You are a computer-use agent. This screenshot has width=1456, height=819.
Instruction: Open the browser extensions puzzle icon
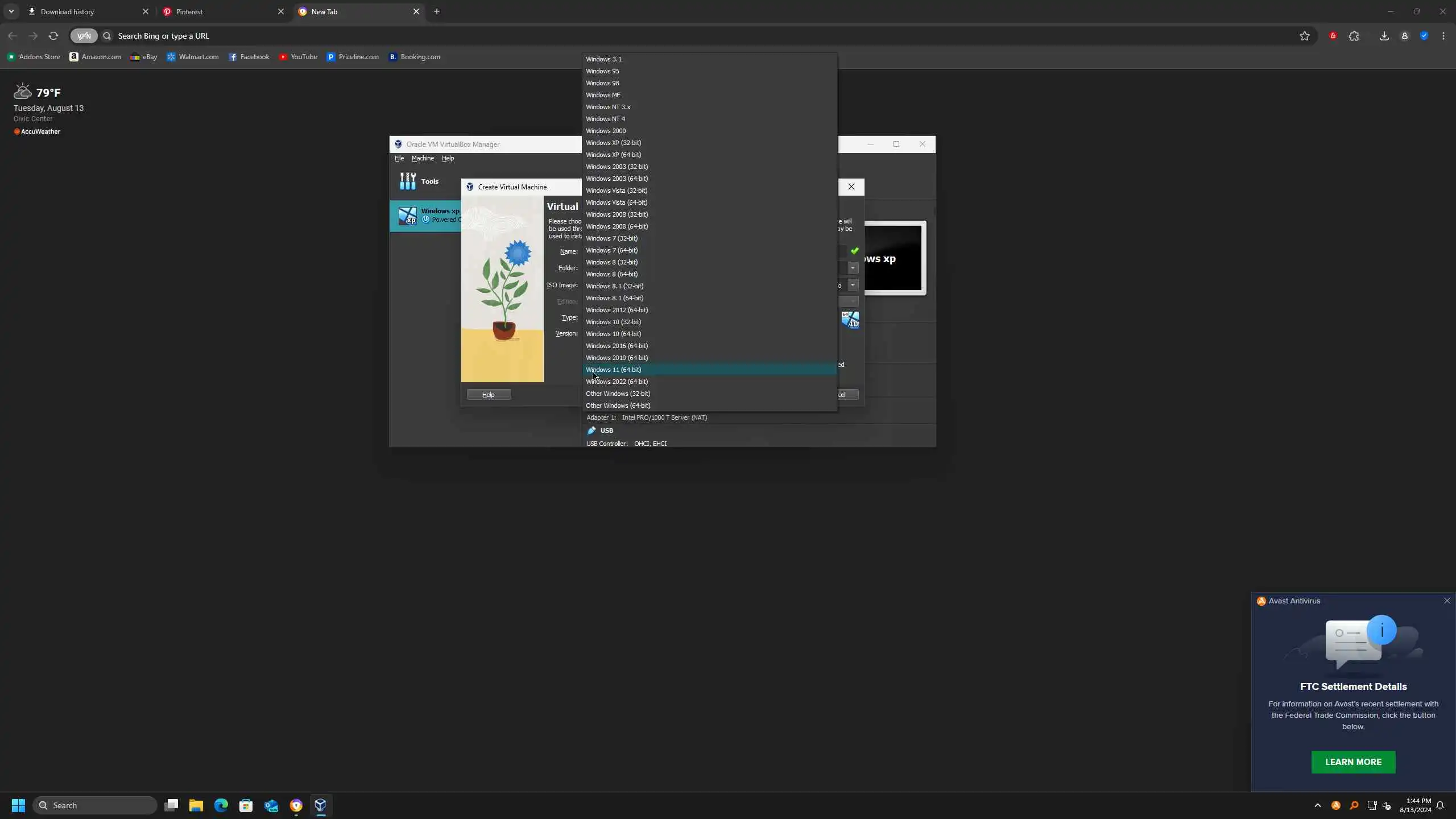(1354, 36)
